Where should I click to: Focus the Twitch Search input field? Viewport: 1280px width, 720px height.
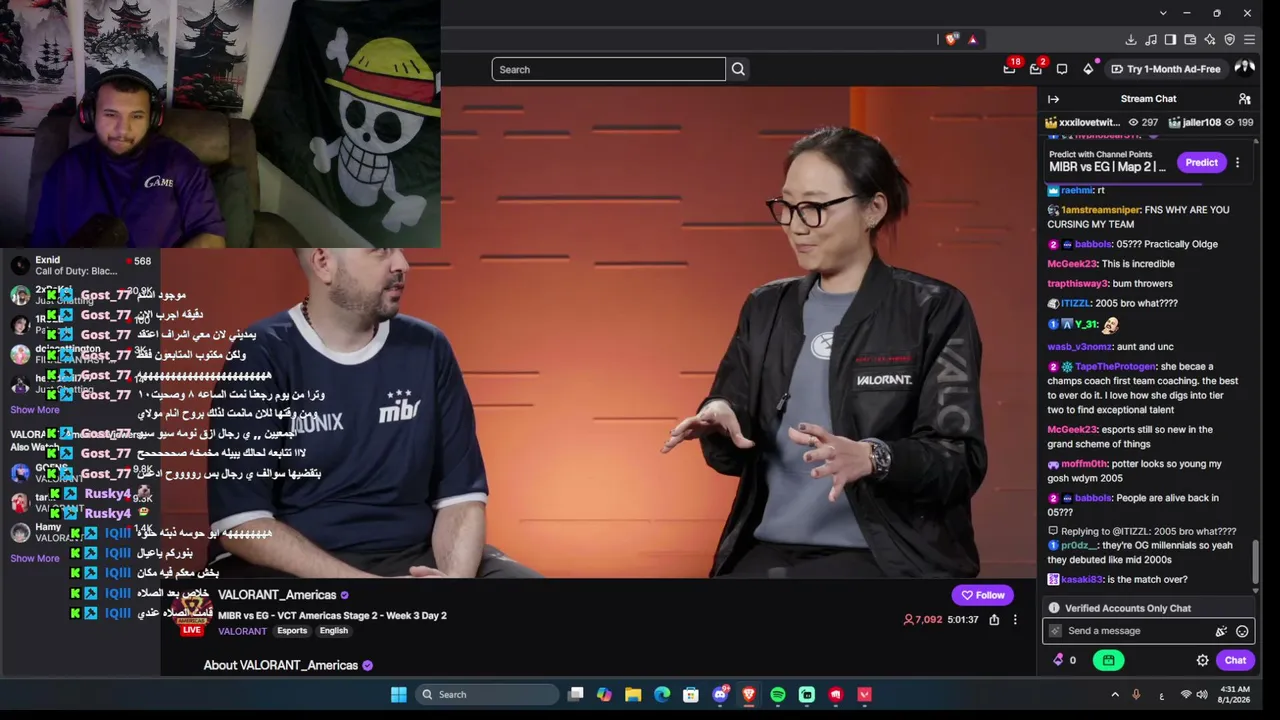(608, 69)
